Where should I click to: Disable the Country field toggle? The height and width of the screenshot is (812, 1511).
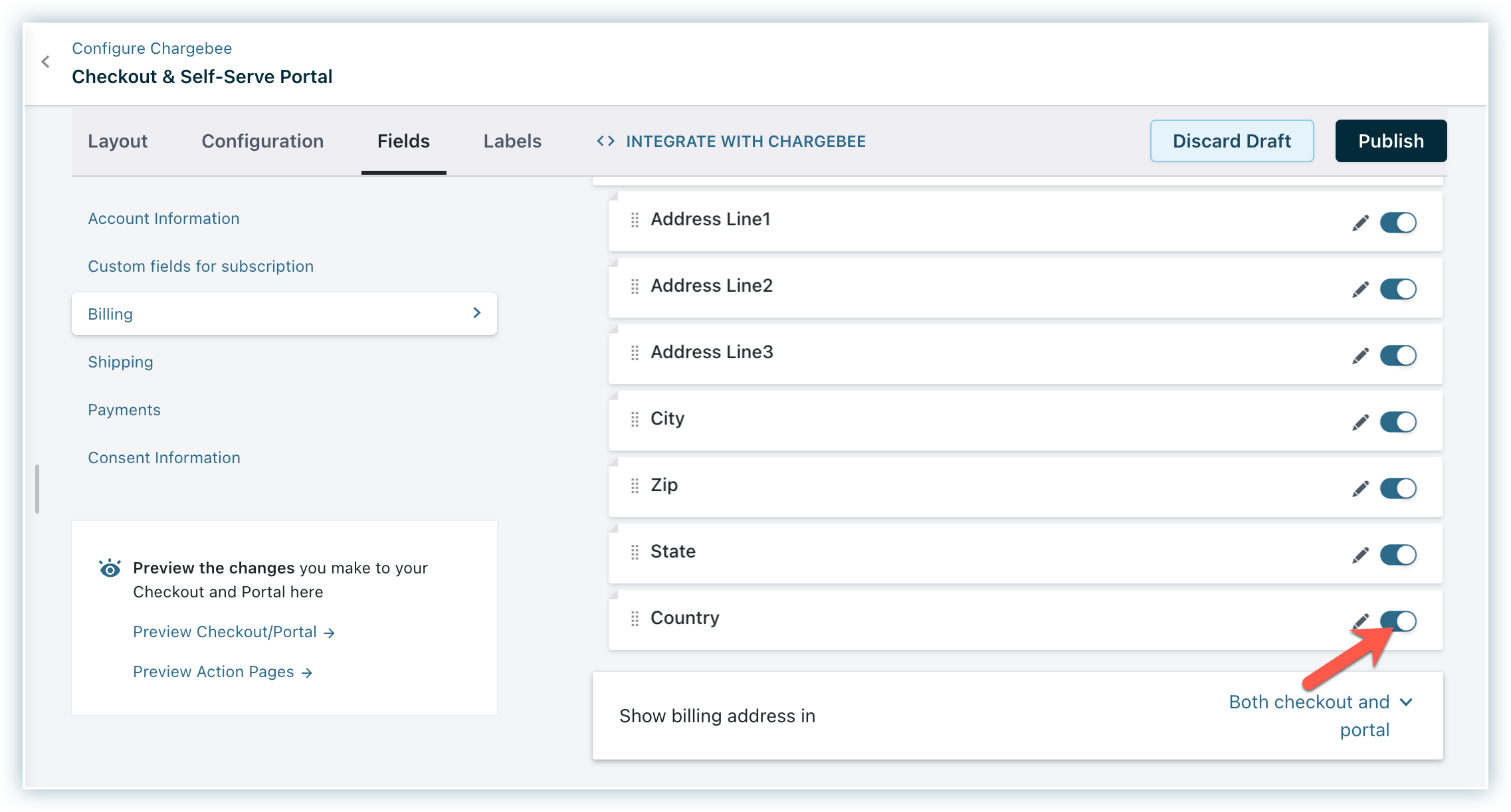tap(1398, 621)
